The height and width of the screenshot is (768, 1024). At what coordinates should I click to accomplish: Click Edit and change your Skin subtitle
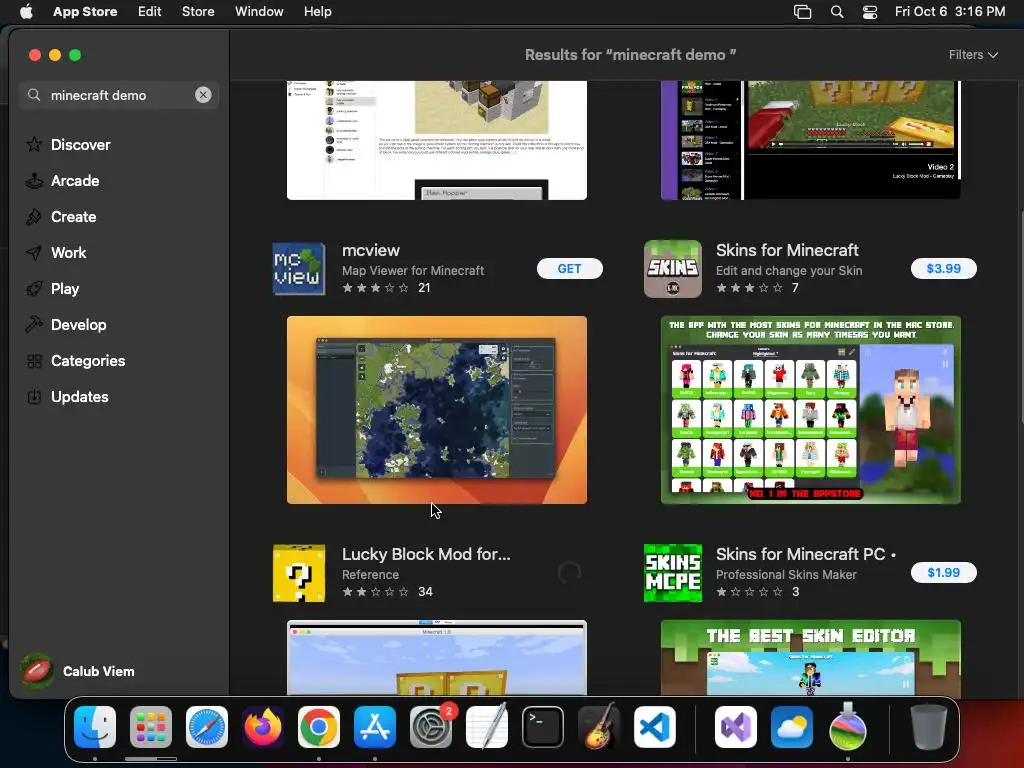788,270
